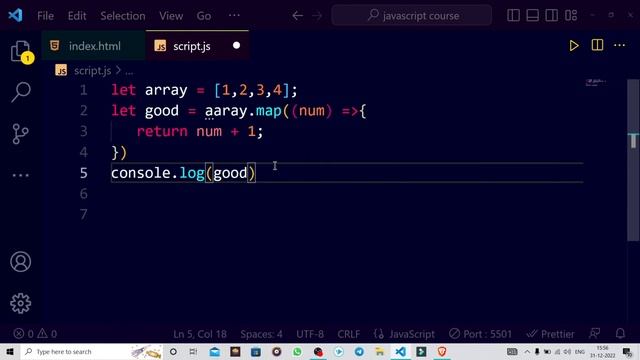Screen dimensions: 640x360
Task: Click the VS Code taskbar icon
Action: [x=400, y=351]
